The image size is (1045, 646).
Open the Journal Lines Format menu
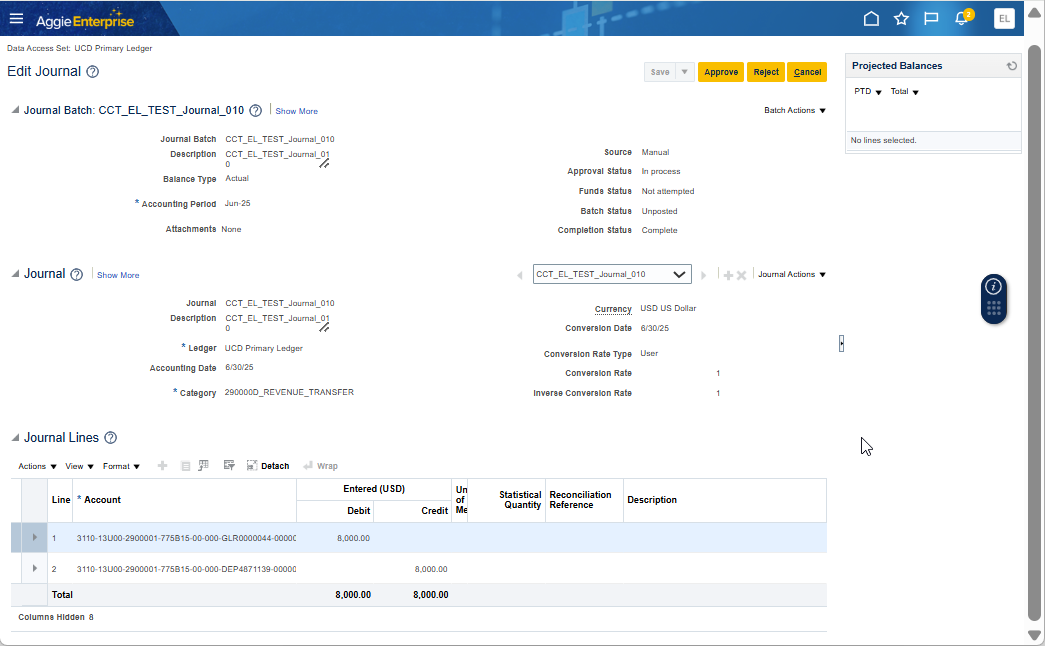pos(121,466)
